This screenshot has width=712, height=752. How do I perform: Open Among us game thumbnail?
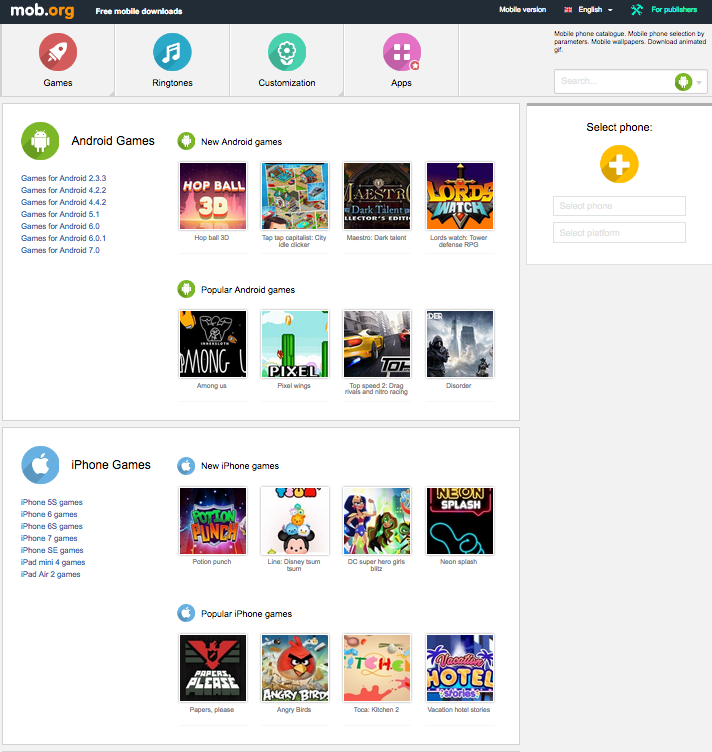[213, 344]
